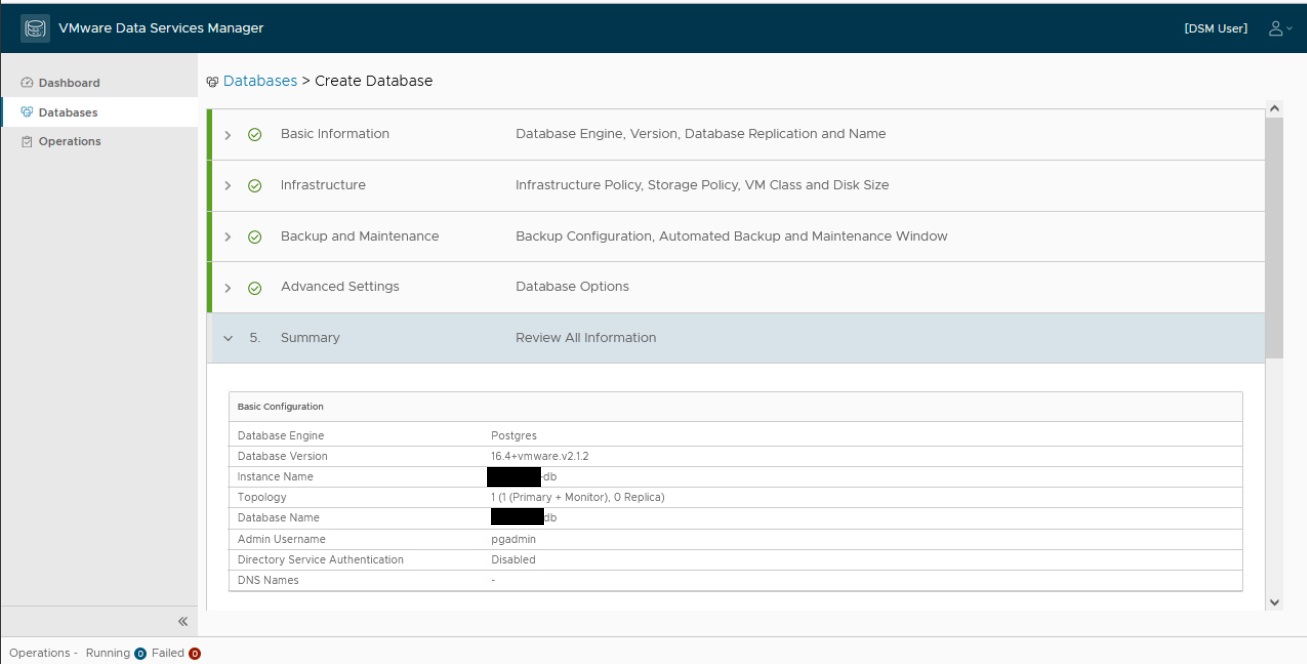Click the Running operations count badge
The width and height of the screenshot is (1307, 664).
(x=140, y=654)
